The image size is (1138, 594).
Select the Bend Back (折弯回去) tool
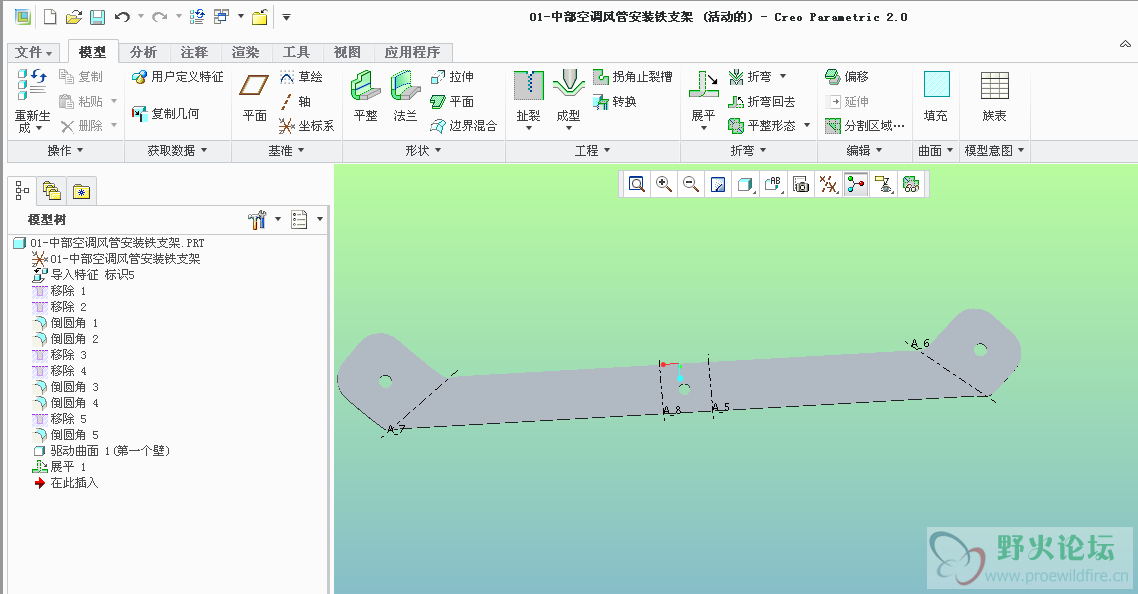761,102
